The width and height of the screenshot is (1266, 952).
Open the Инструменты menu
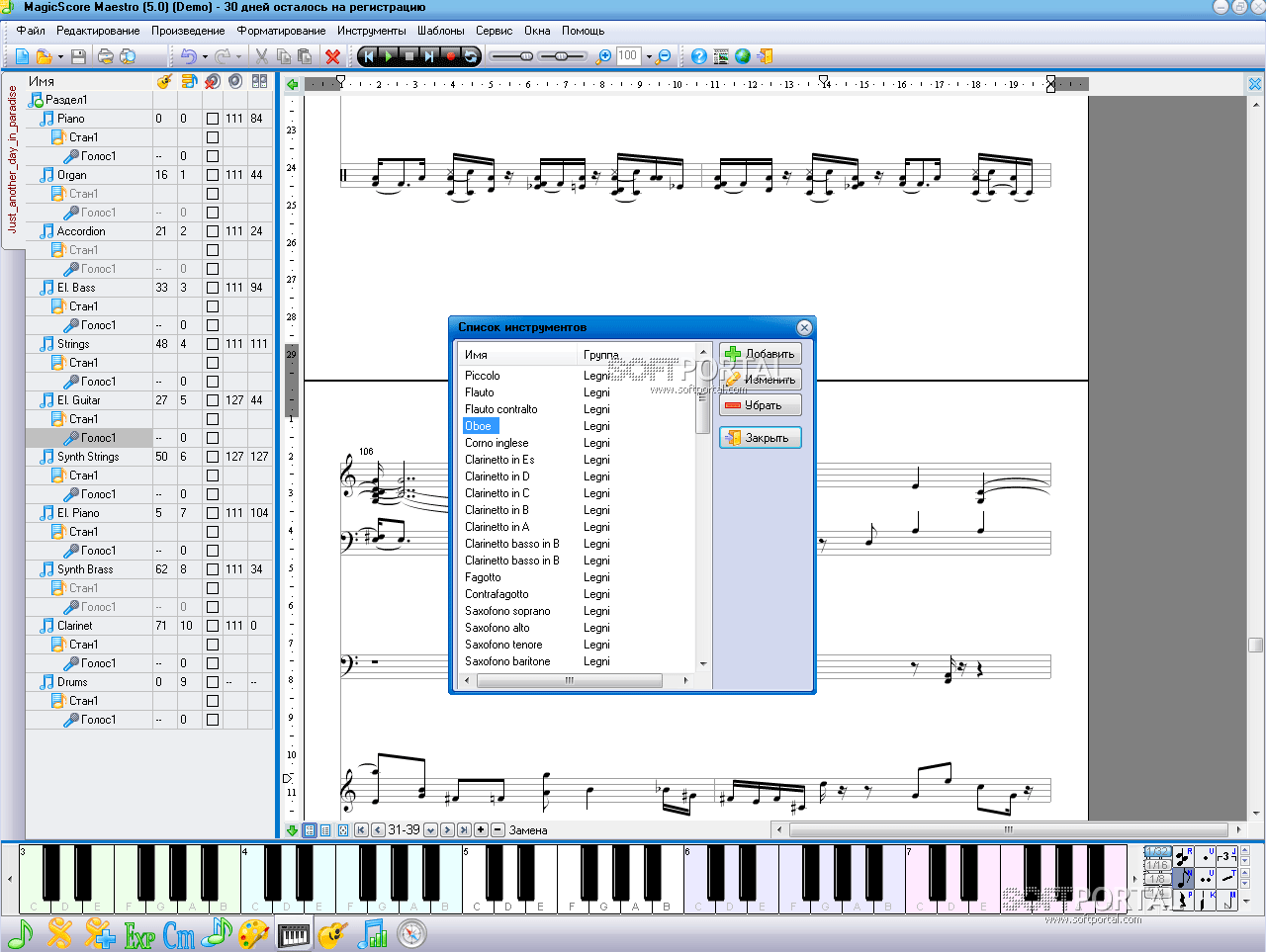(371, 31)
